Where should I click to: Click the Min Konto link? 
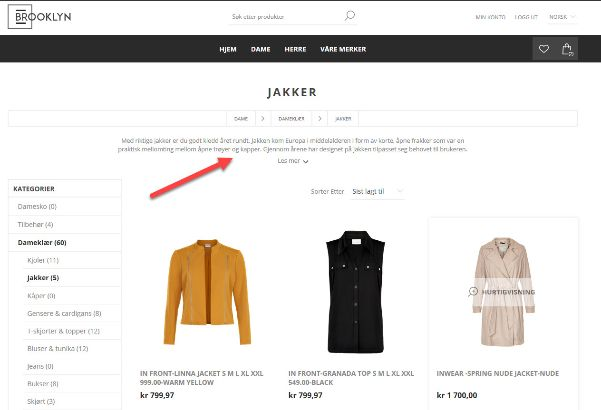click(x=490, y=17)
